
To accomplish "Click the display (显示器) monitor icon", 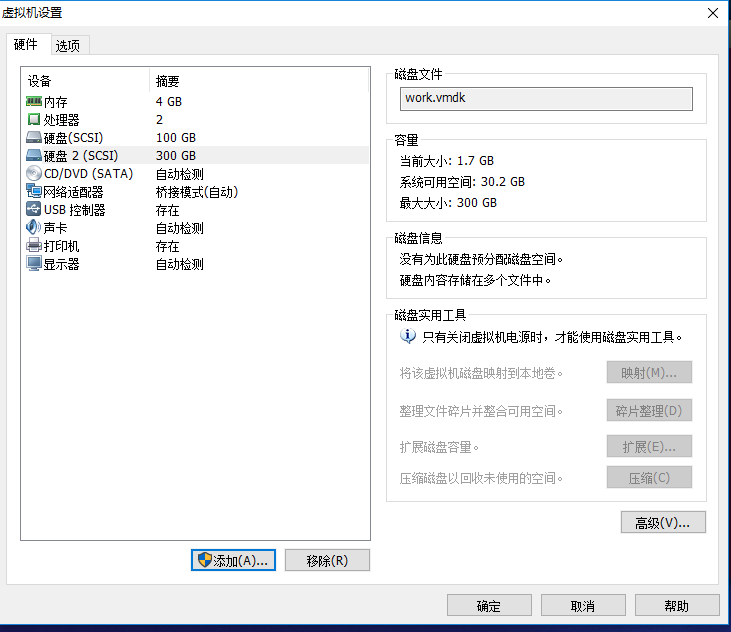I will pos(34,263).
